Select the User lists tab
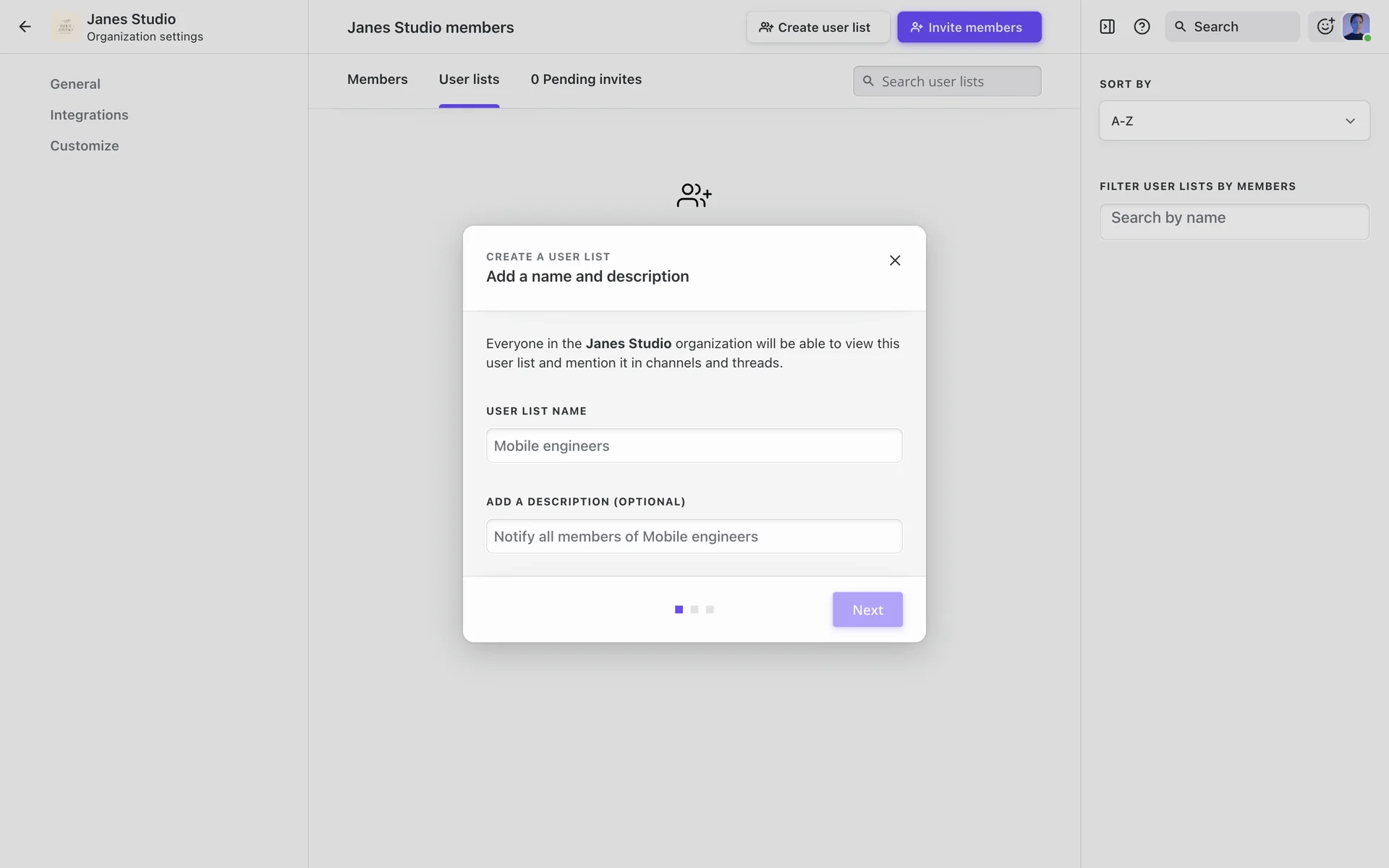The width and height of the screenshot is (1389, 868). click(469, 80)
